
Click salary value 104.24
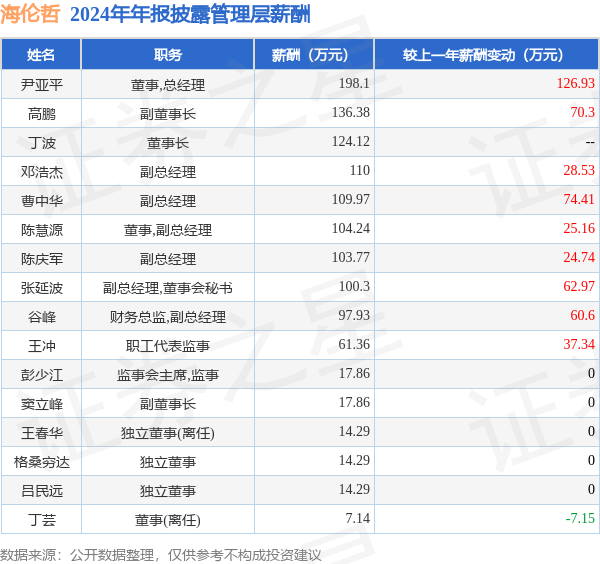tap(351, 228)
